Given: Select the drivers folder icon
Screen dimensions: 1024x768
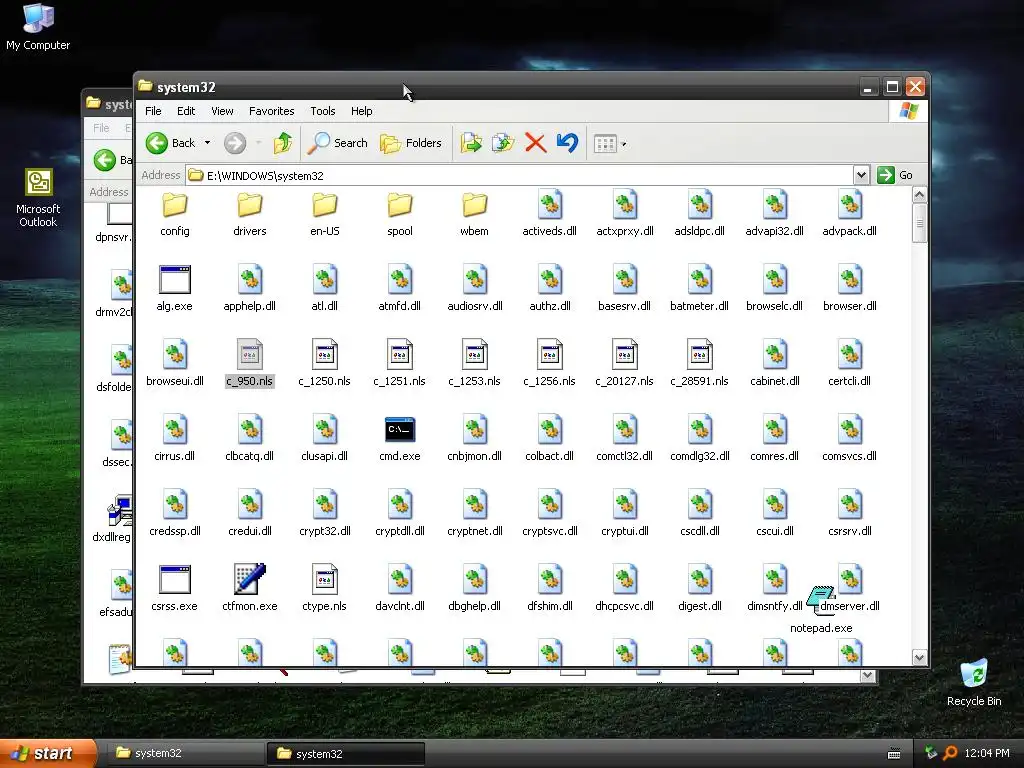Looking at the screenshot, I should click(249, 205).
